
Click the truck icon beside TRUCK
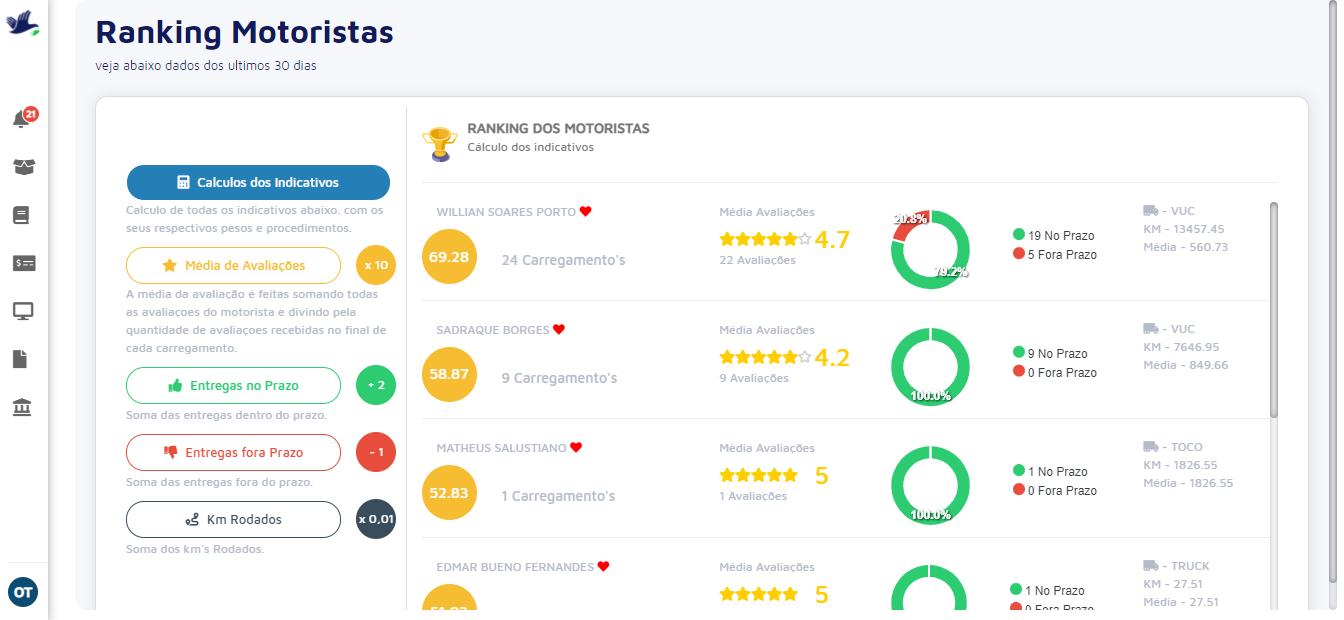[1150, 566]
